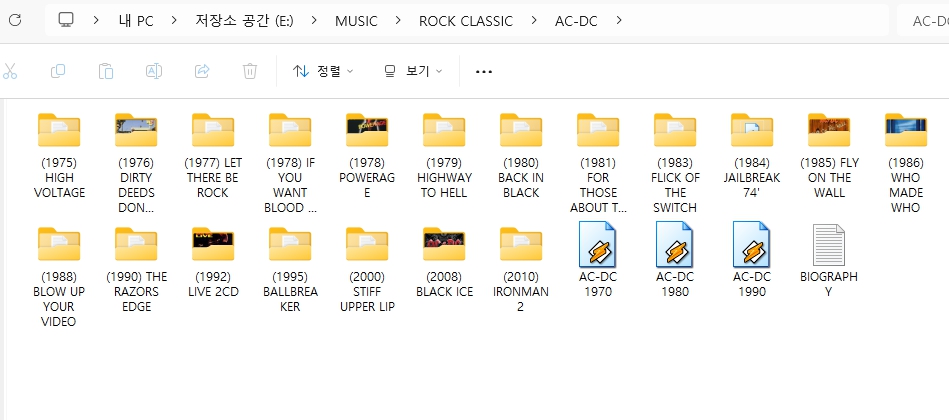Click the computer icon in address bar
Viewport: 949px width, 420px height.
tap(66, 20)
